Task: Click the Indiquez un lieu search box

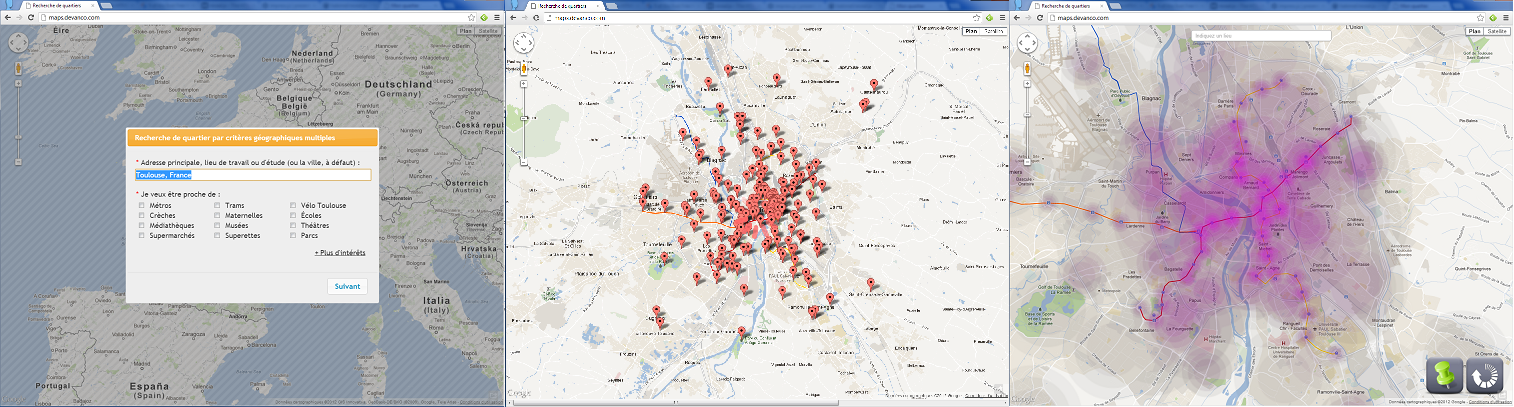Action: tap(1262, 36)
